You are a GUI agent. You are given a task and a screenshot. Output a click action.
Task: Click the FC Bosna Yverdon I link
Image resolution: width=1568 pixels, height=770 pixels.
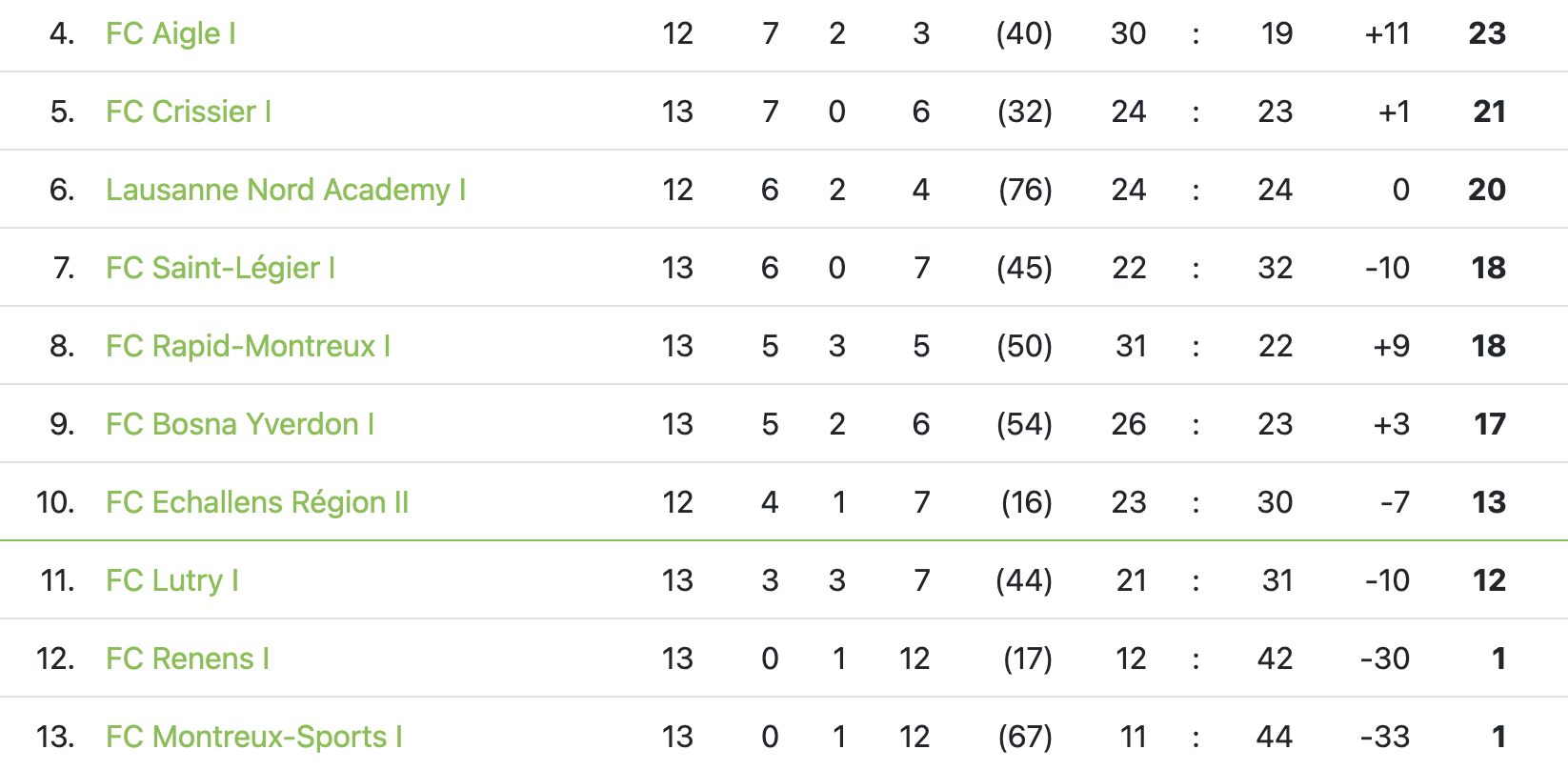pyautogui.click(x=239, y=425)
